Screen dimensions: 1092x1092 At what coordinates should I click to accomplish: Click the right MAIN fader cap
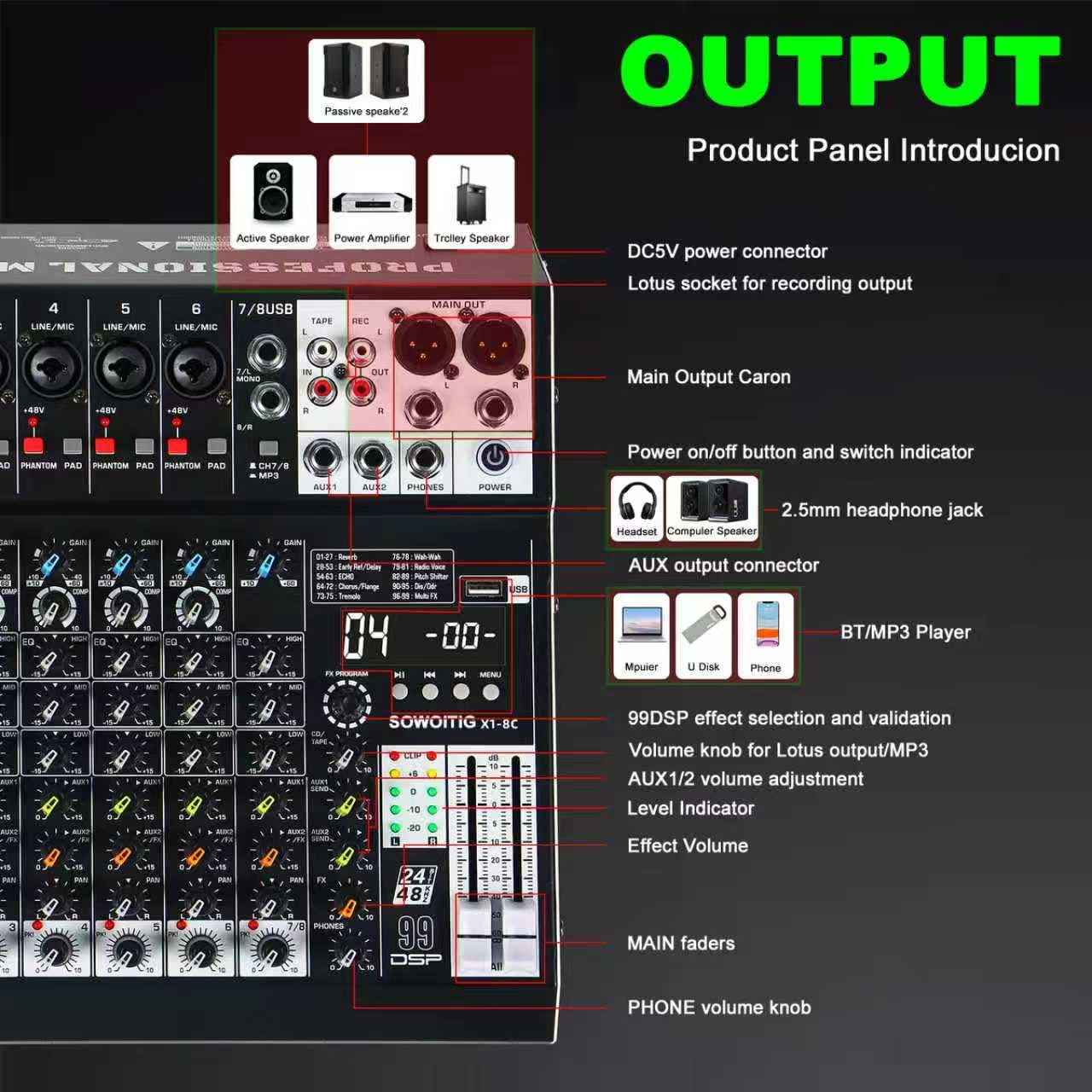[520, 937]
